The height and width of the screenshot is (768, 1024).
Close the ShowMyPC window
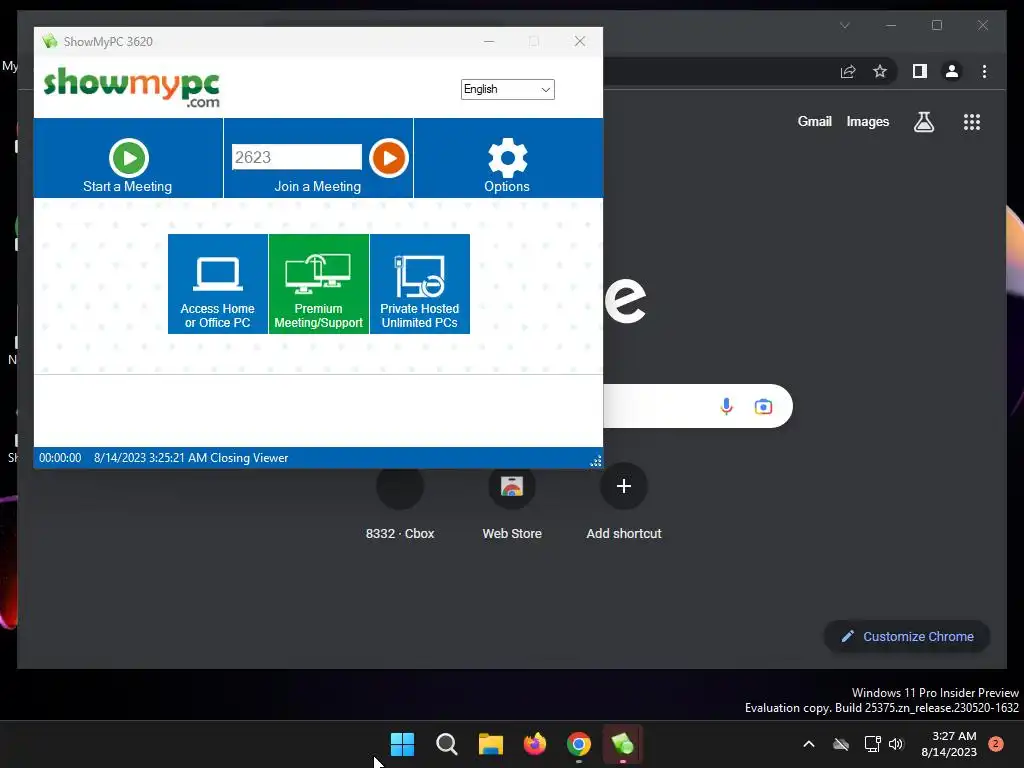[579, 41]
